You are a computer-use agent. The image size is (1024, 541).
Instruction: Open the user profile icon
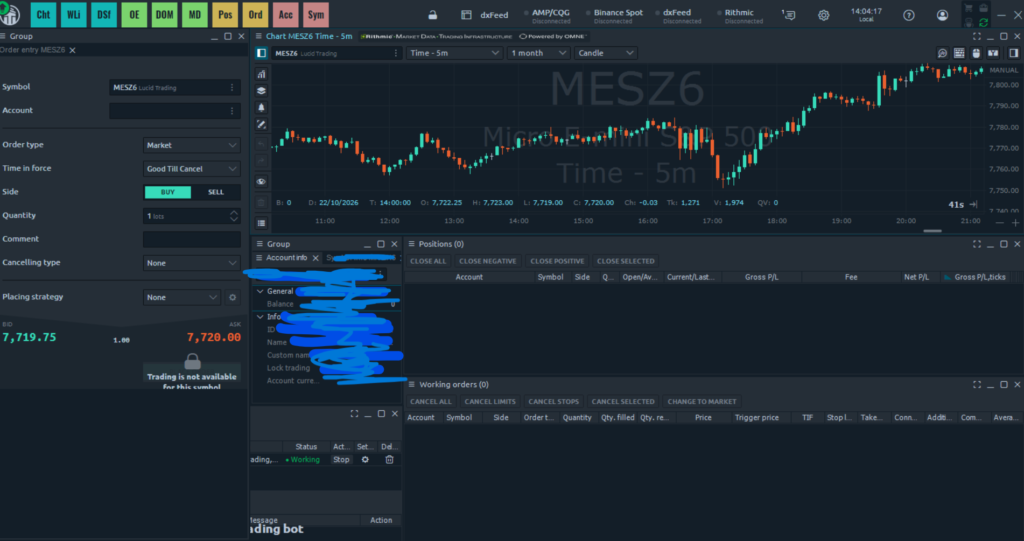[x=942, y=15]
